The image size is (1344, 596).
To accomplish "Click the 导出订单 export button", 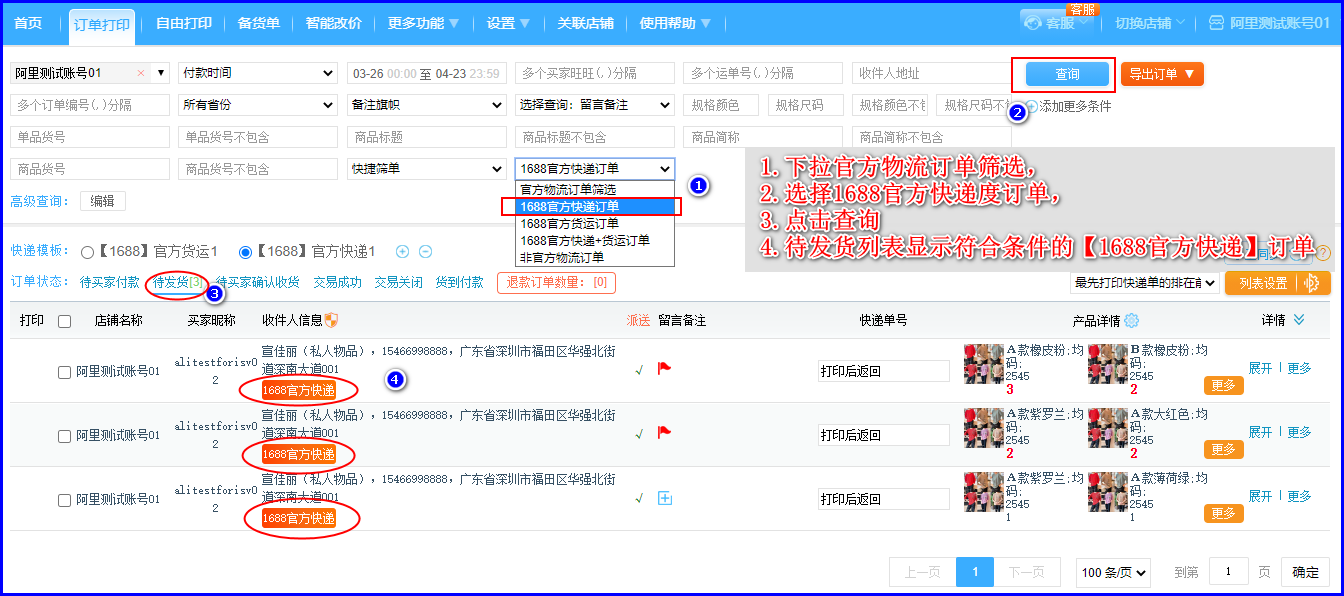I will coord(1162,74).
